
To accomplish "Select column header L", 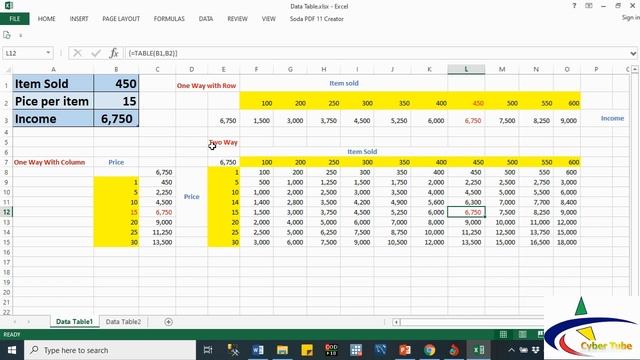I will click(x=466, y=69).
